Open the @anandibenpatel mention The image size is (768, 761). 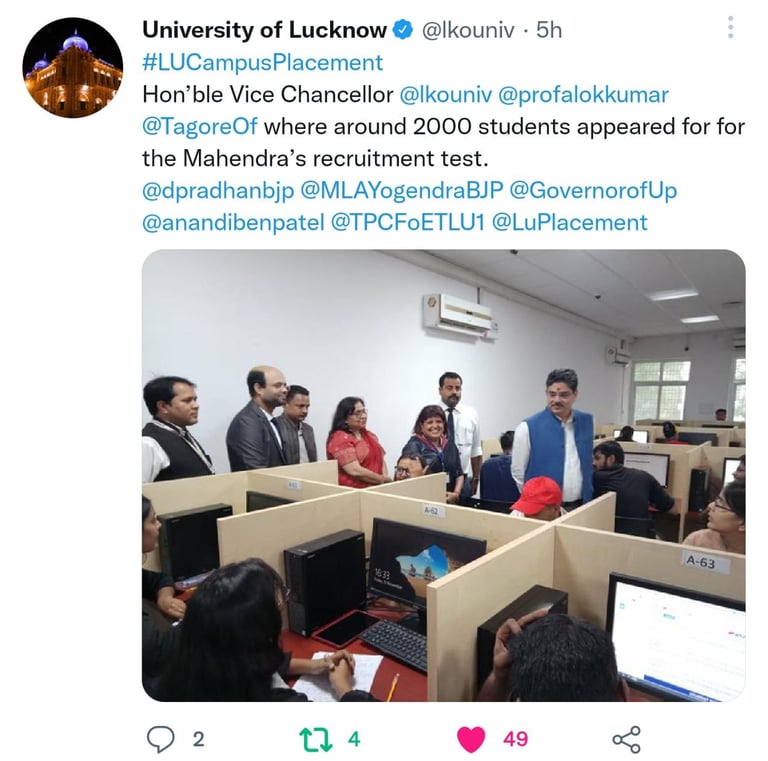(233, 223)
